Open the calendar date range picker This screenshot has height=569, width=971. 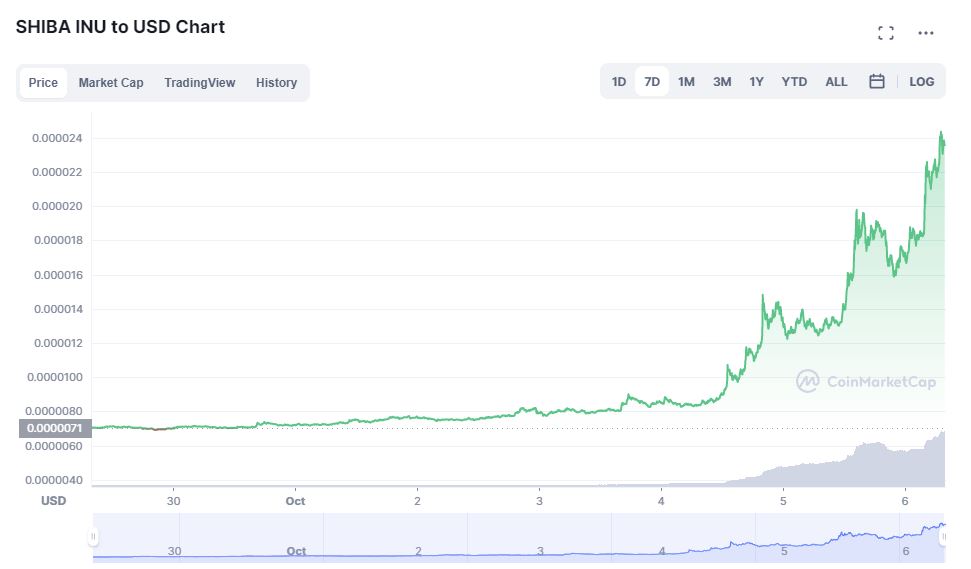[x=877, y=82]
